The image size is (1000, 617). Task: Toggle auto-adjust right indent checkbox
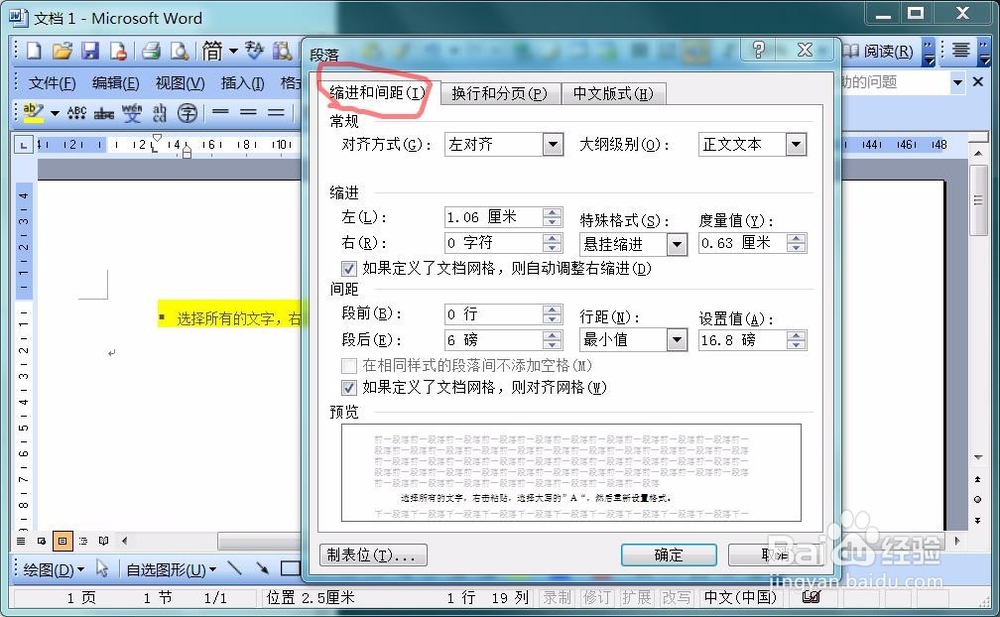tap(348, 269)
